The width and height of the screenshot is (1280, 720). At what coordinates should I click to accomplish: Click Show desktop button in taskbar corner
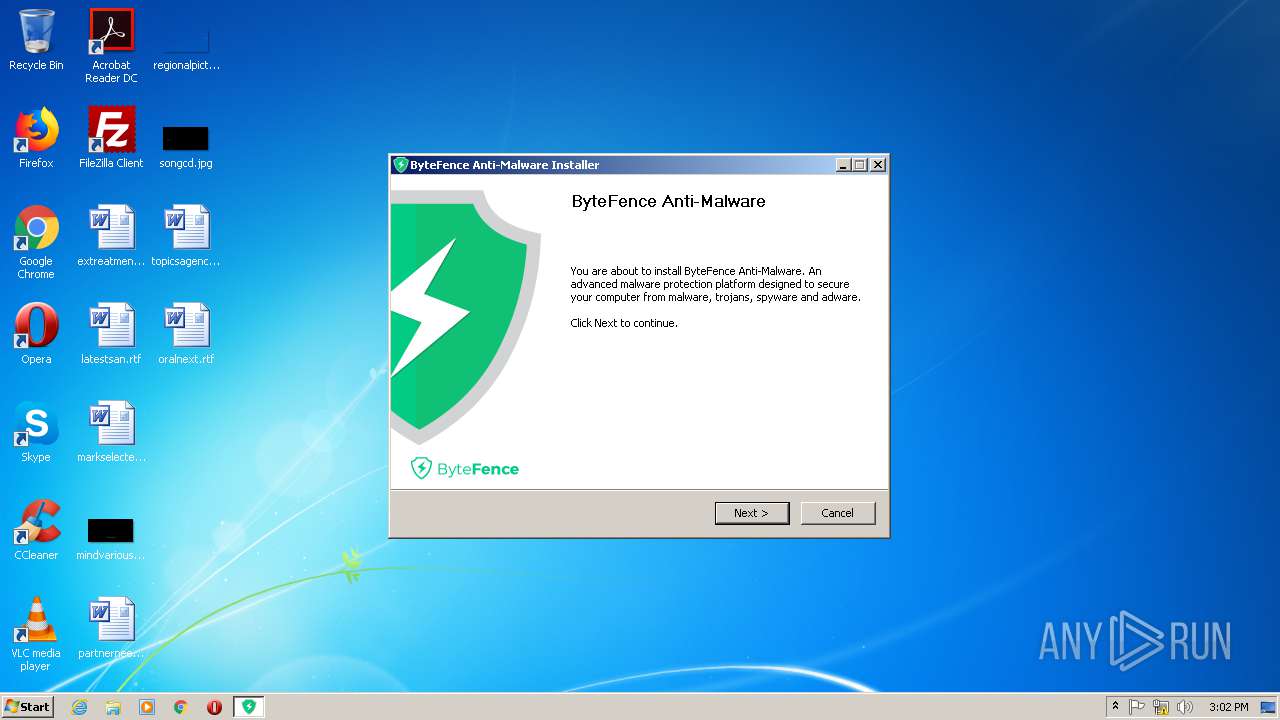[x=1269, y=707]
